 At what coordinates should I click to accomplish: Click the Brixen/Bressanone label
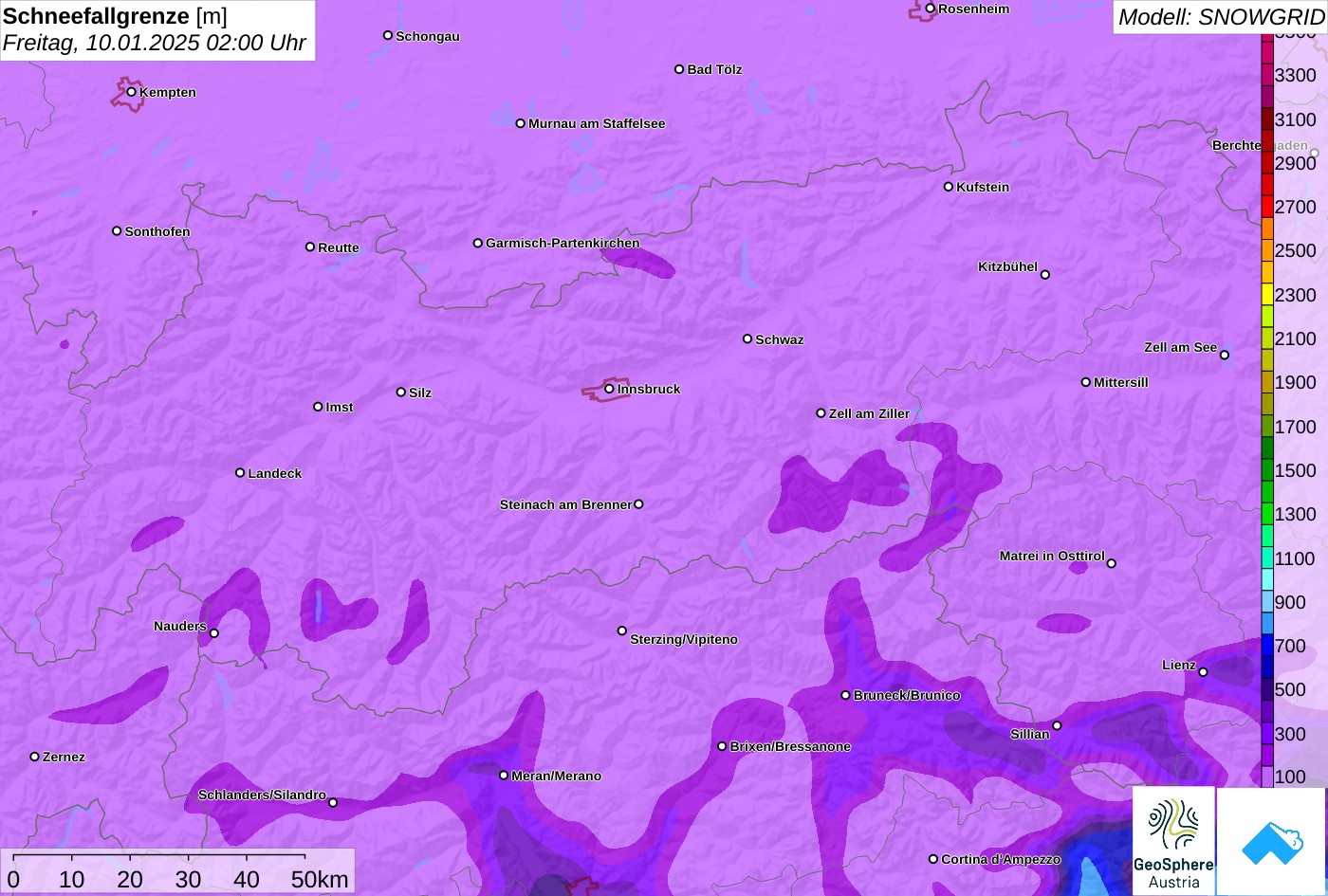pos(790,747)
